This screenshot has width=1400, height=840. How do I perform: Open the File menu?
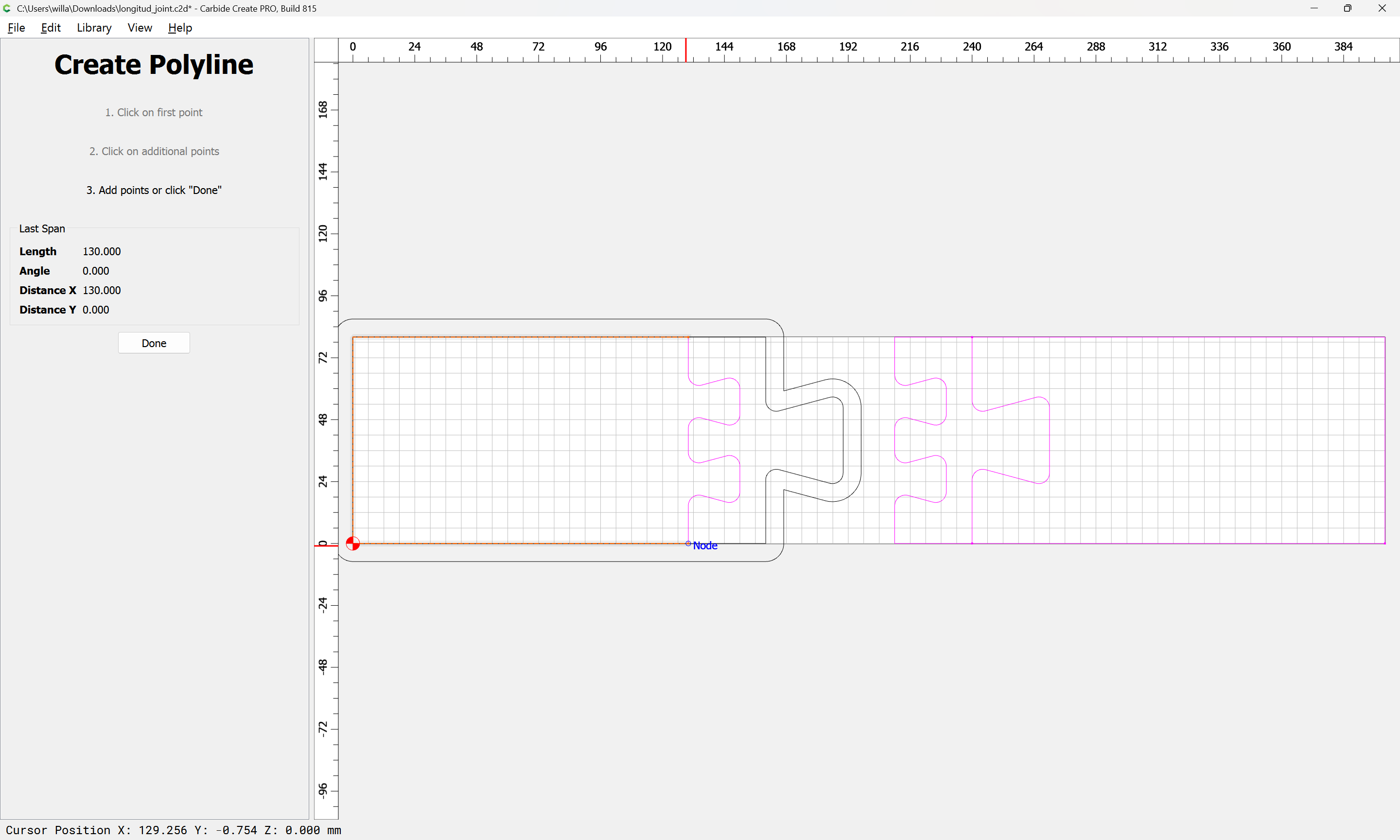click(17, 28)
